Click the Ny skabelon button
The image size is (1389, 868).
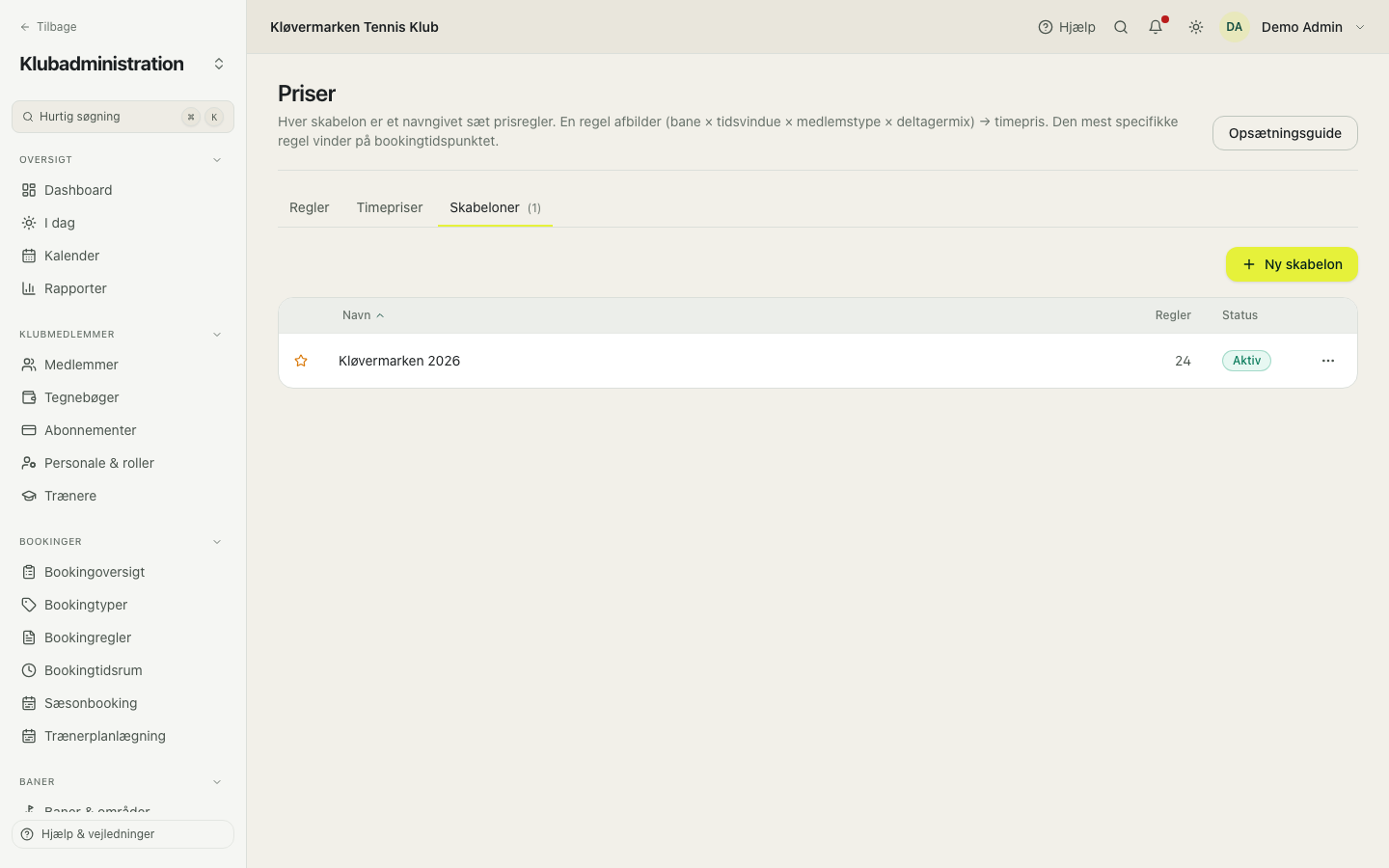click(x=1292, y=264)
